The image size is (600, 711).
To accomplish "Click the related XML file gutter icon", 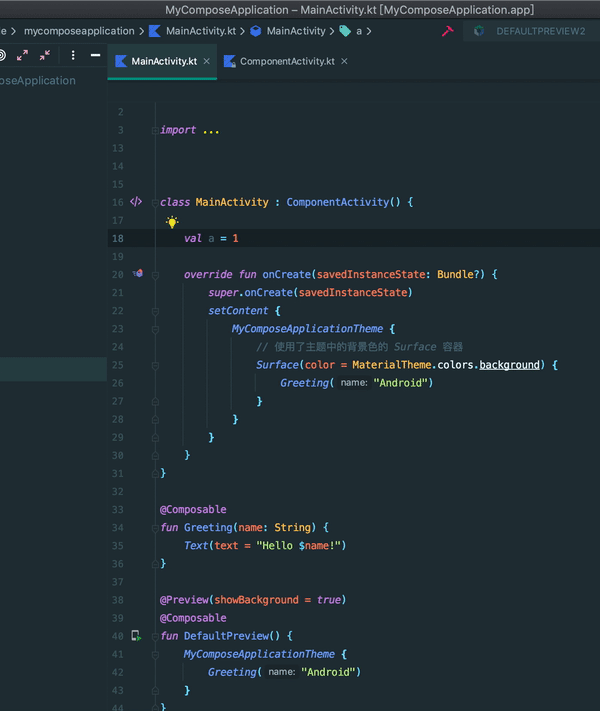I will (136, 201).
